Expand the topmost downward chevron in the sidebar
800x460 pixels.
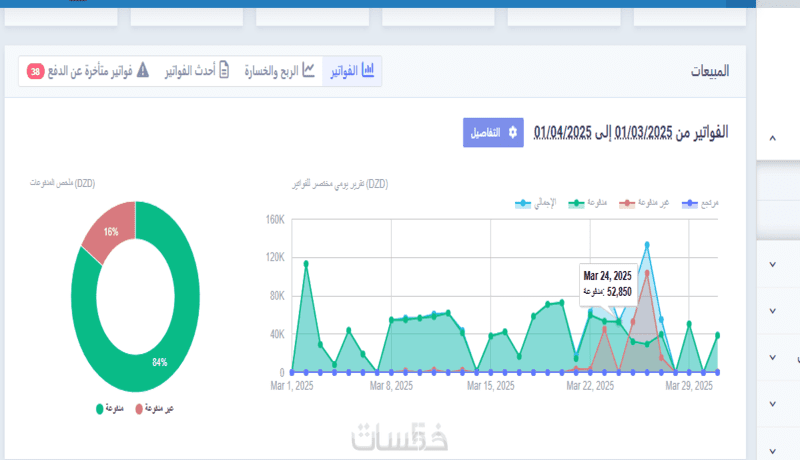(772, 264)
